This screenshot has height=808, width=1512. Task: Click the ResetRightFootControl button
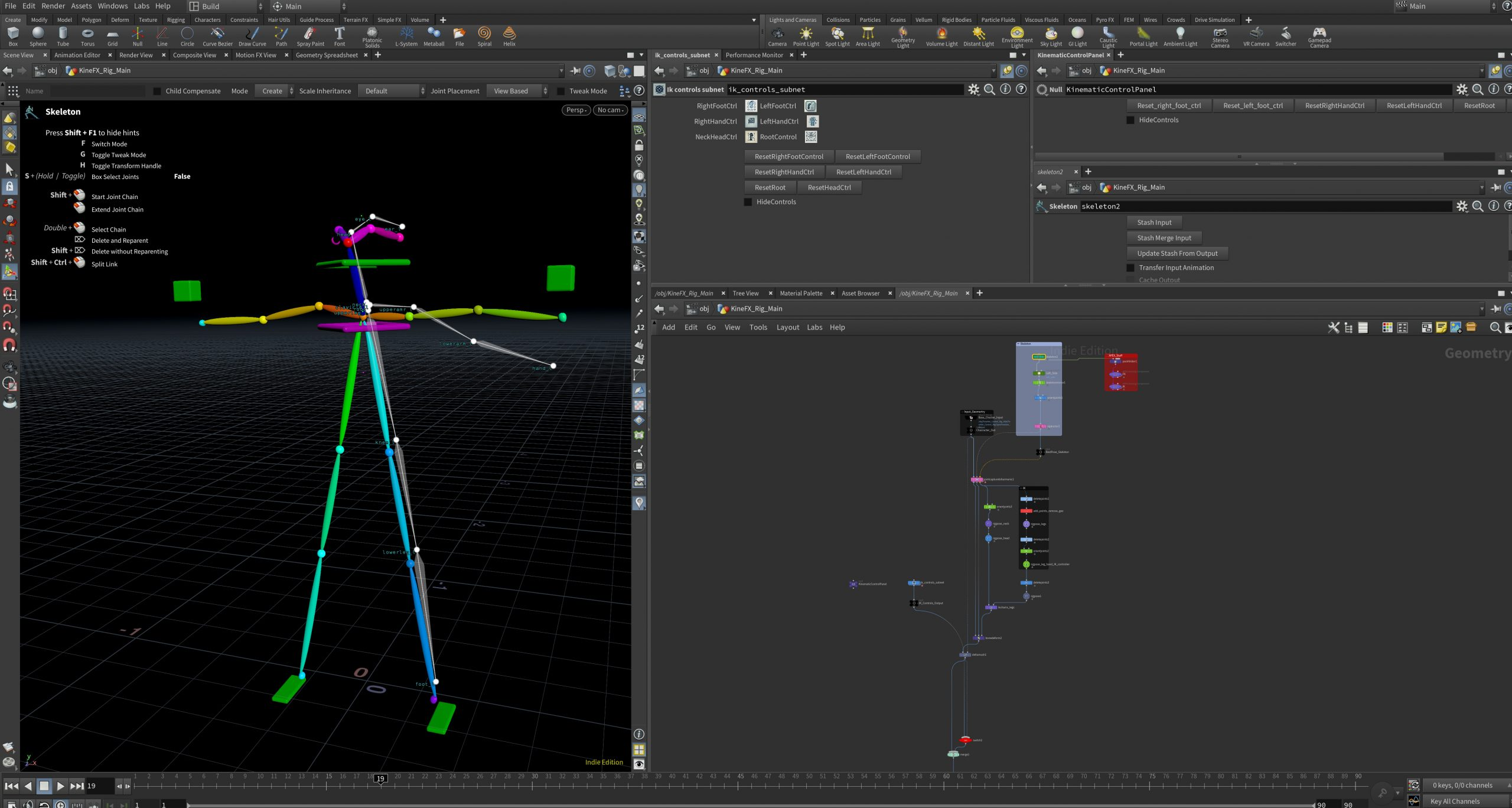click(x=788, y=157)
